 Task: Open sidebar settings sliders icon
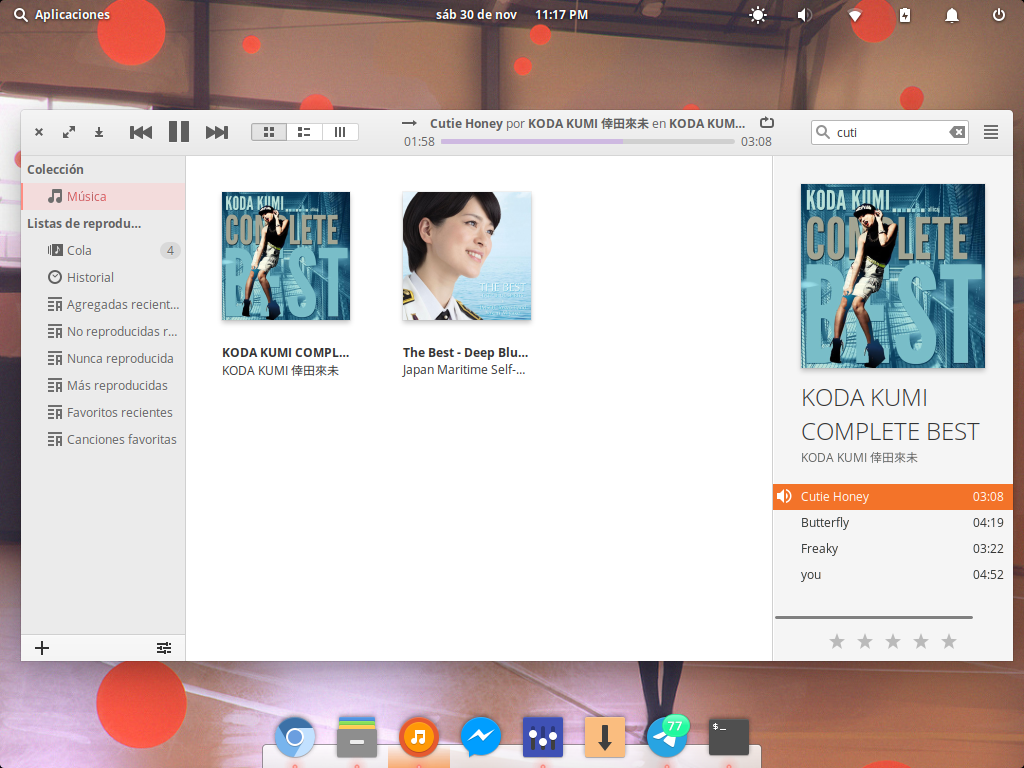[x=164, y=648]
